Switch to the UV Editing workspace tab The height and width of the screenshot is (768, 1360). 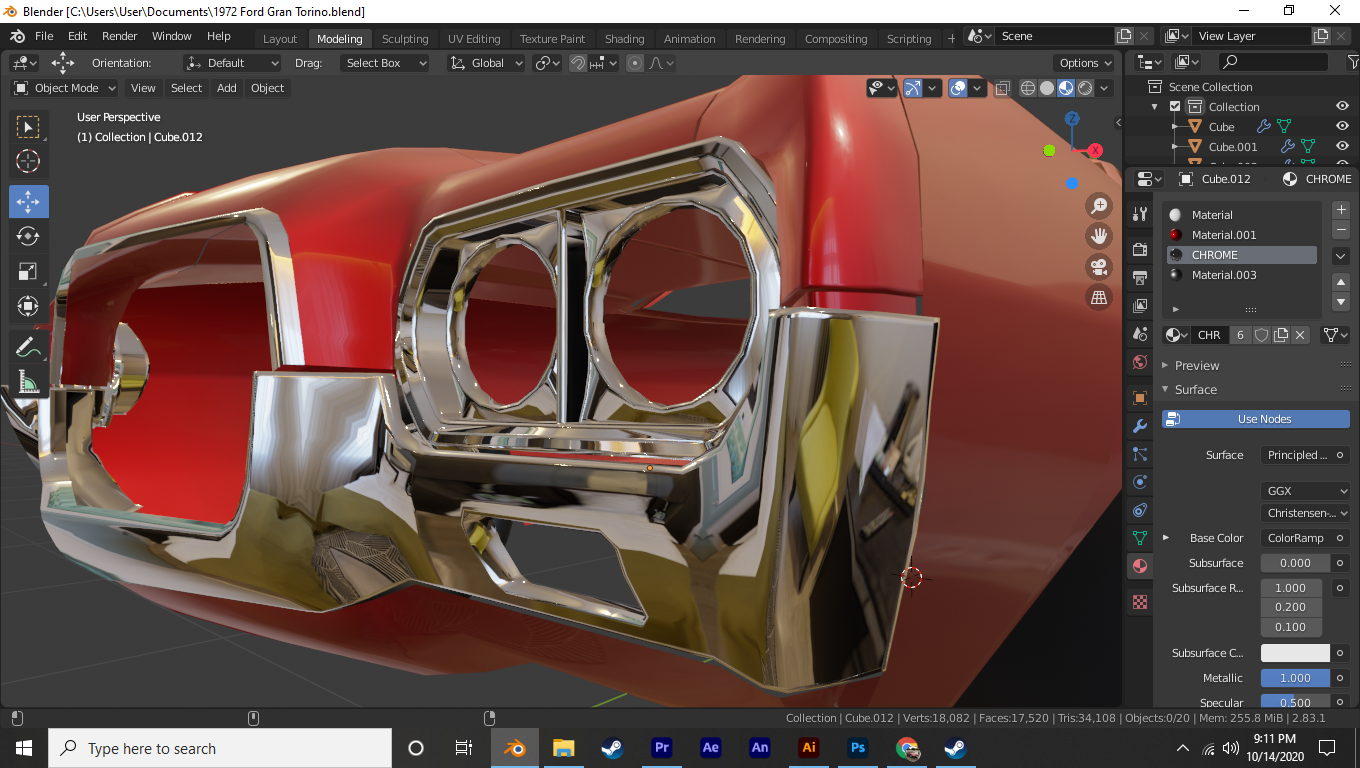click(474, 39)
